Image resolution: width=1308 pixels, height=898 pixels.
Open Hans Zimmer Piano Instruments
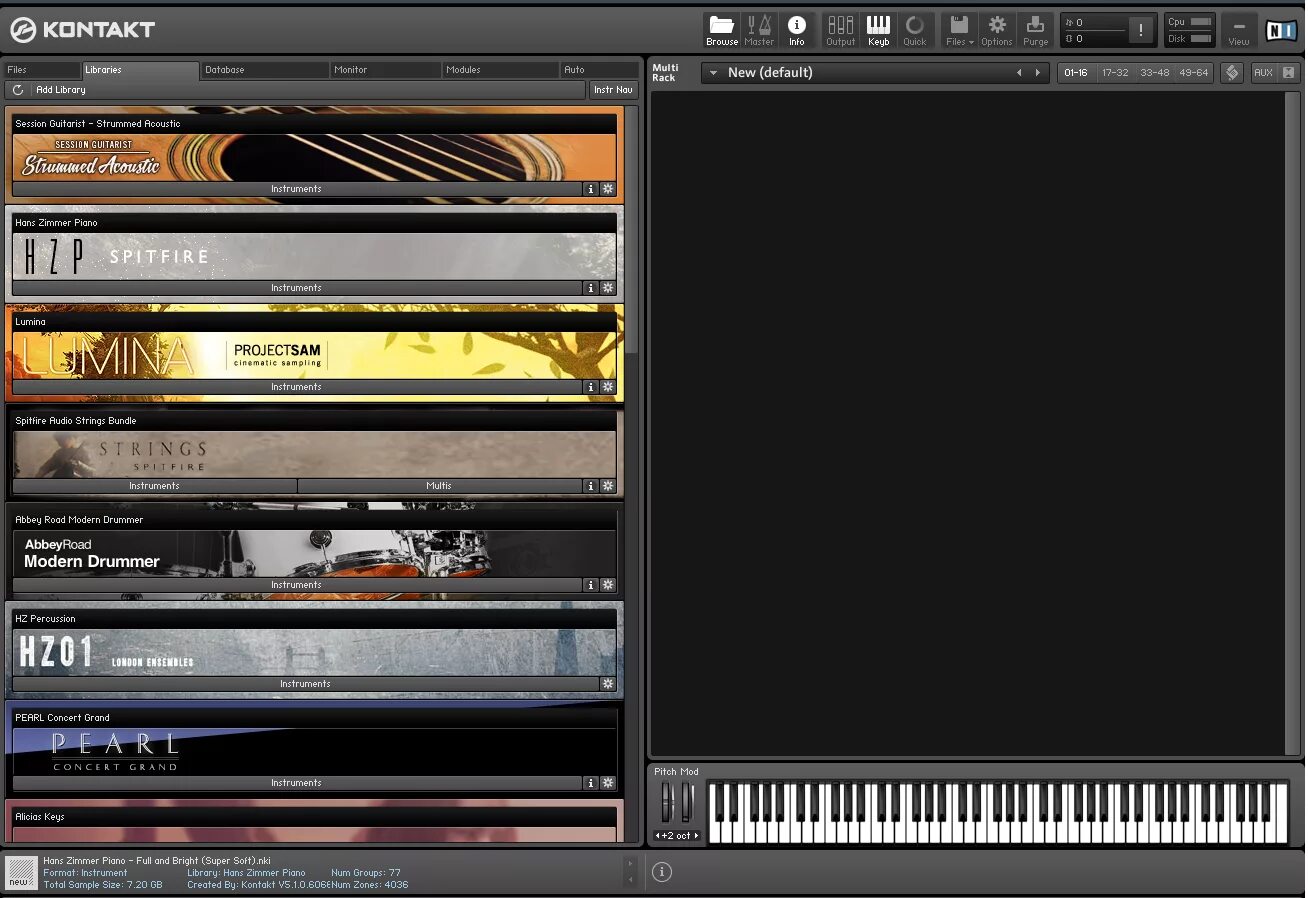[297, 288]
